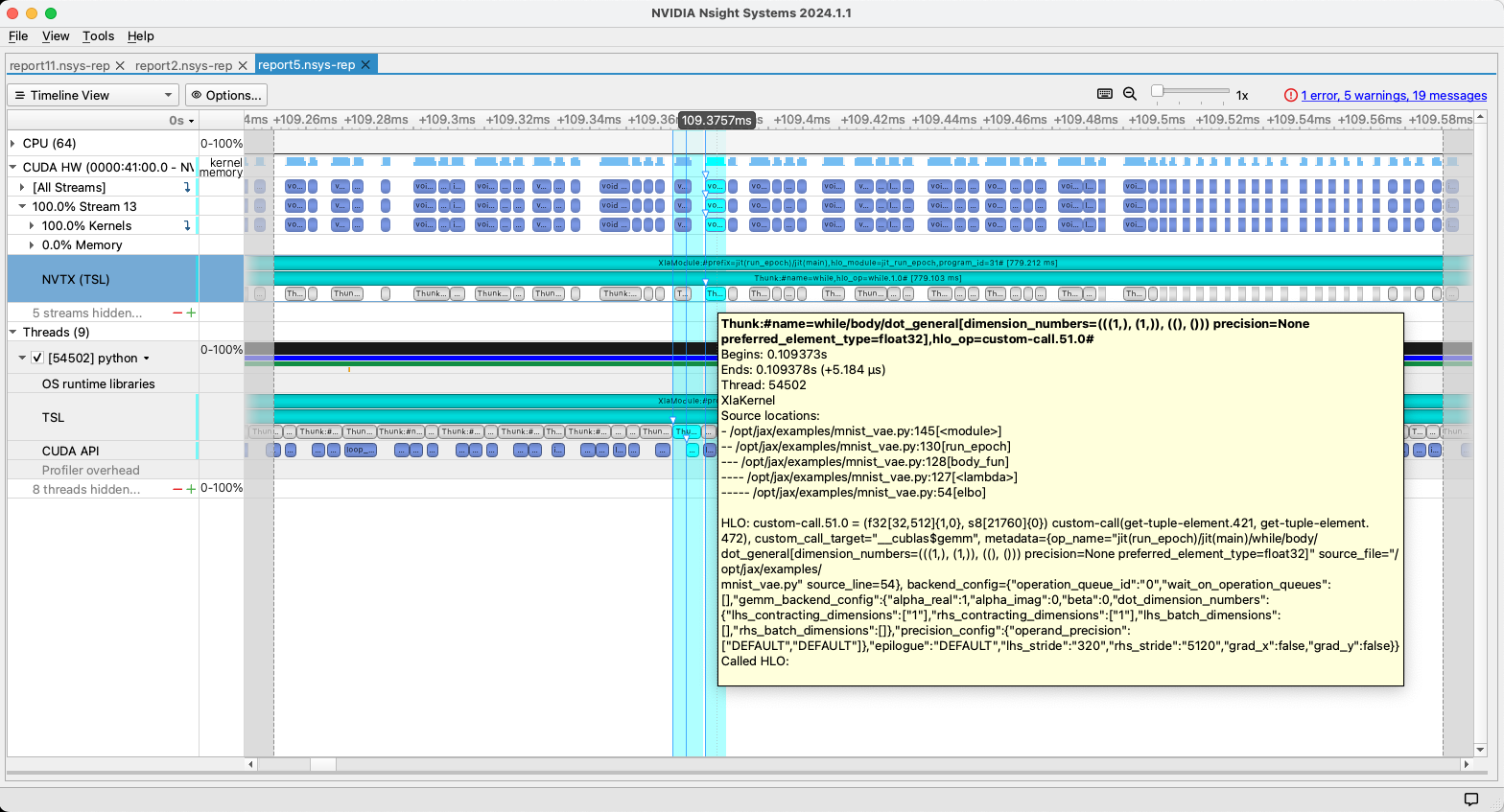Select the TSL row under python thread

coord(103,417)
